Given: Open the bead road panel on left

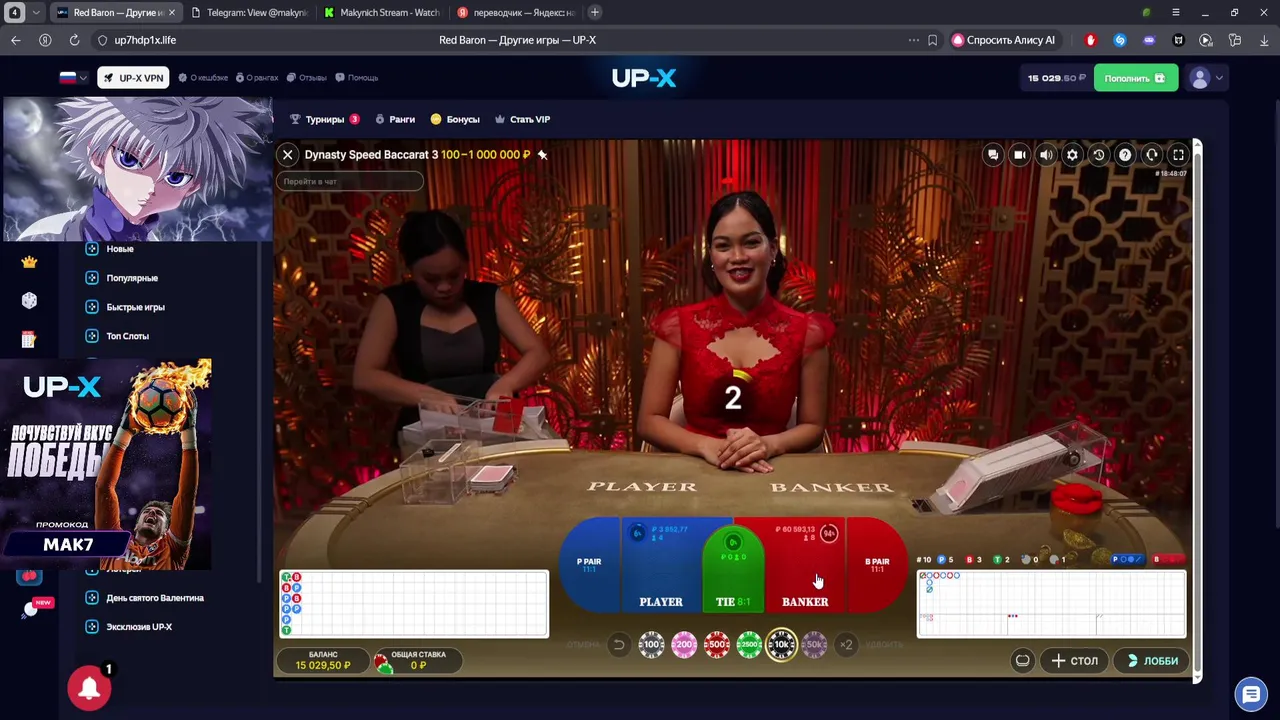Looking at the screenshot, I should [414, 604].
